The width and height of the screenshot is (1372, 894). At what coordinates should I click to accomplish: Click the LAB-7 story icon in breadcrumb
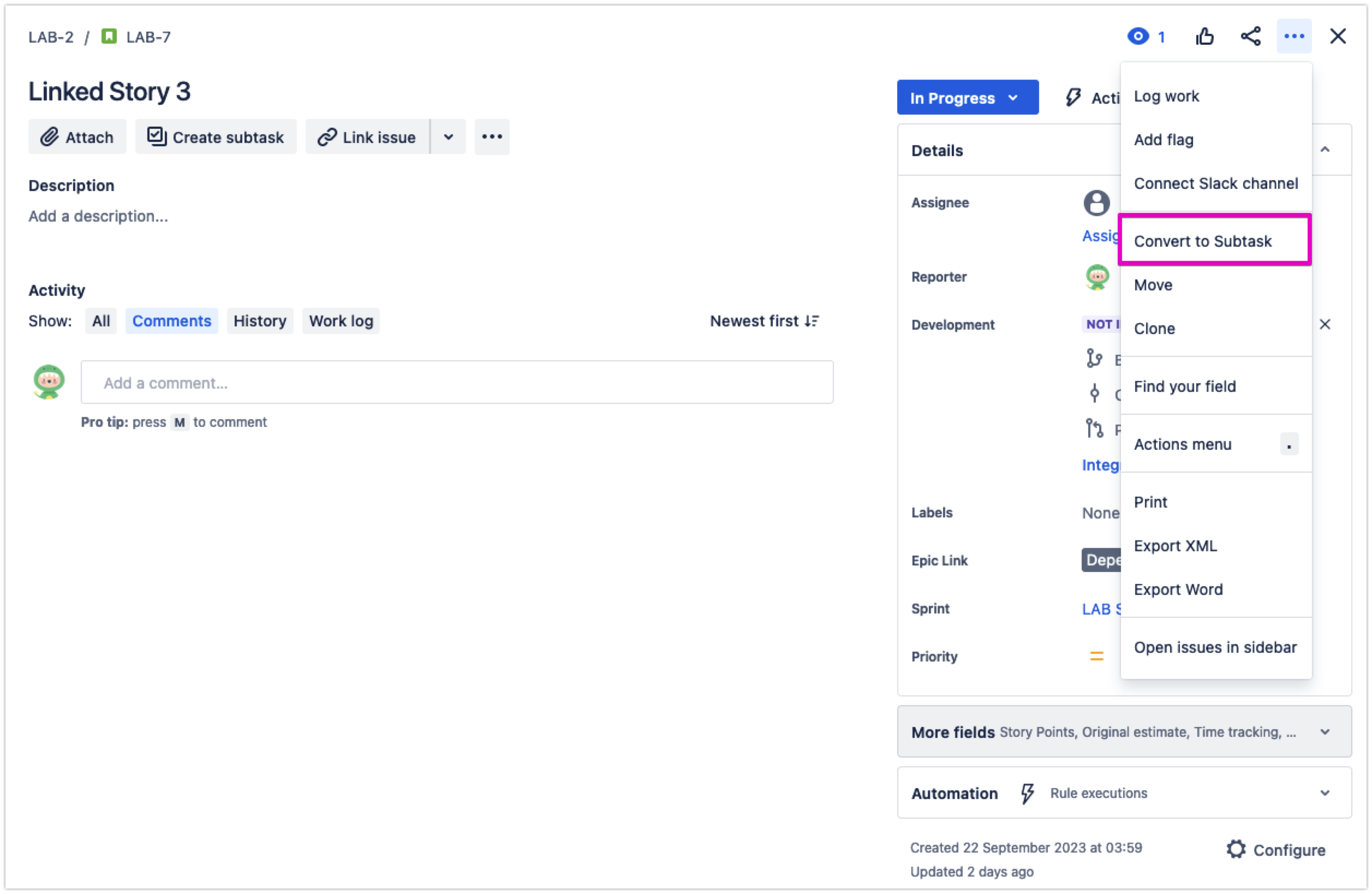(111, 35)
